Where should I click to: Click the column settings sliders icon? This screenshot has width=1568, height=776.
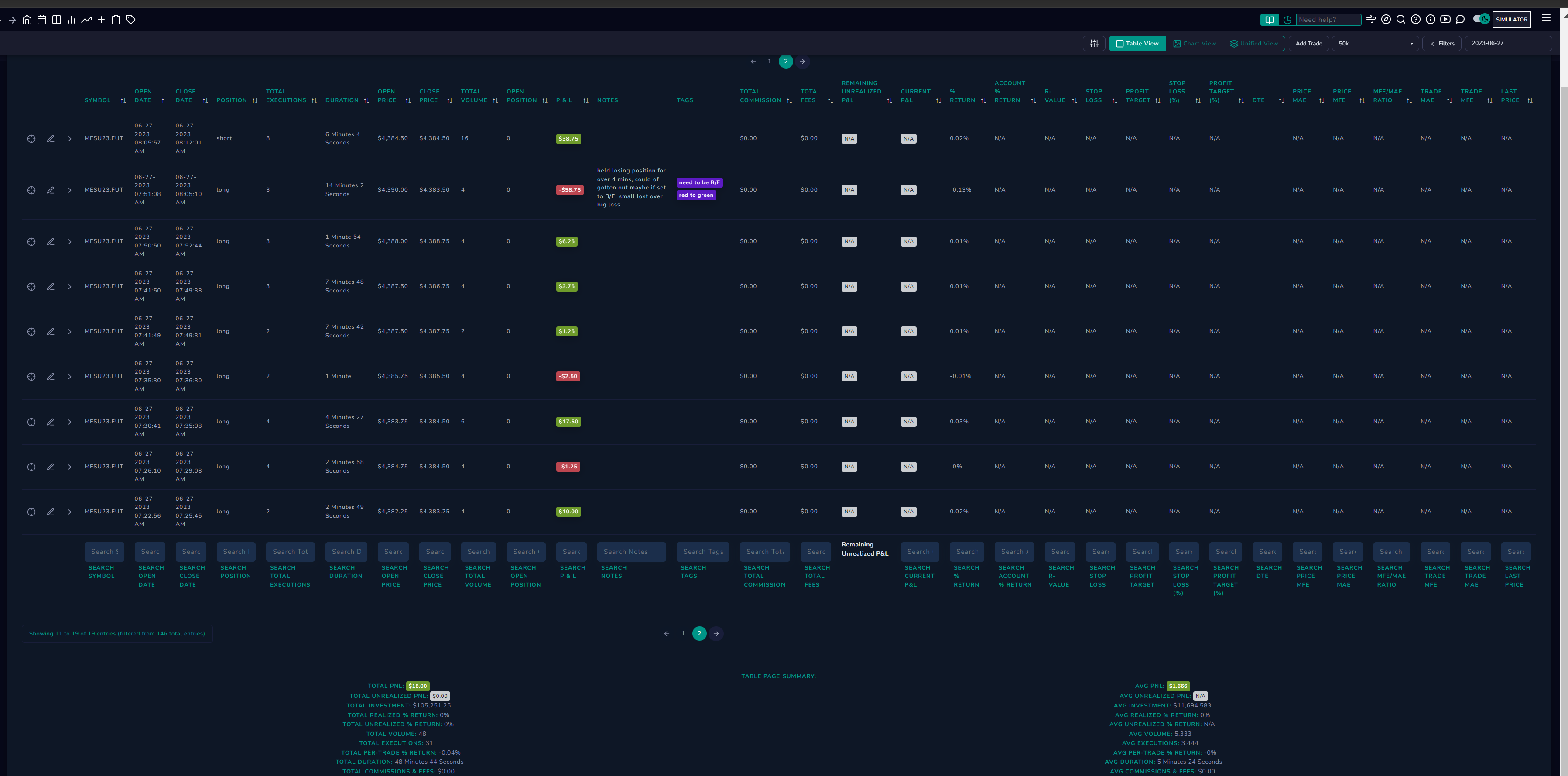tap(1094, 43)
